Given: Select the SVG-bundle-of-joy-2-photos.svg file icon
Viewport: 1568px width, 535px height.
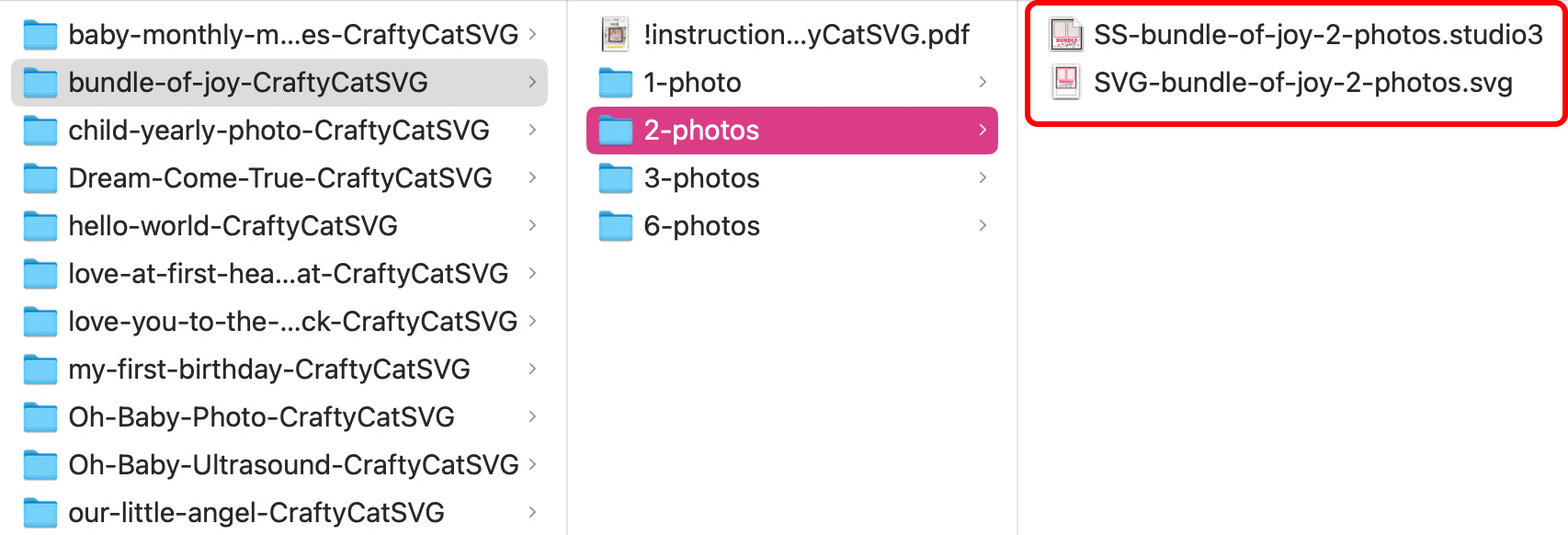Looking at the screenshot, I should pos(1066,82).
